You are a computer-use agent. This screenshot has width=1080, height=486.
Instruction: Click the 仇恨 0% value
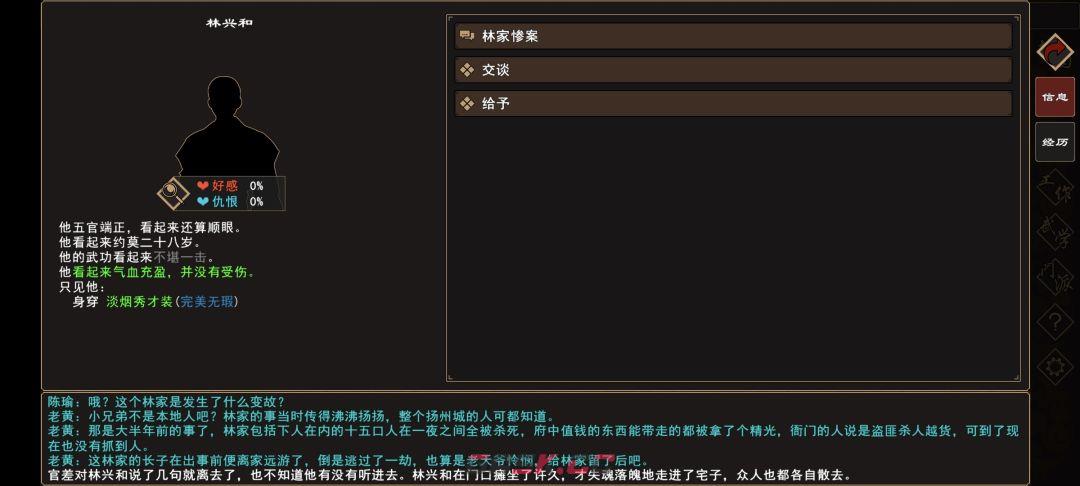point(256,202)
